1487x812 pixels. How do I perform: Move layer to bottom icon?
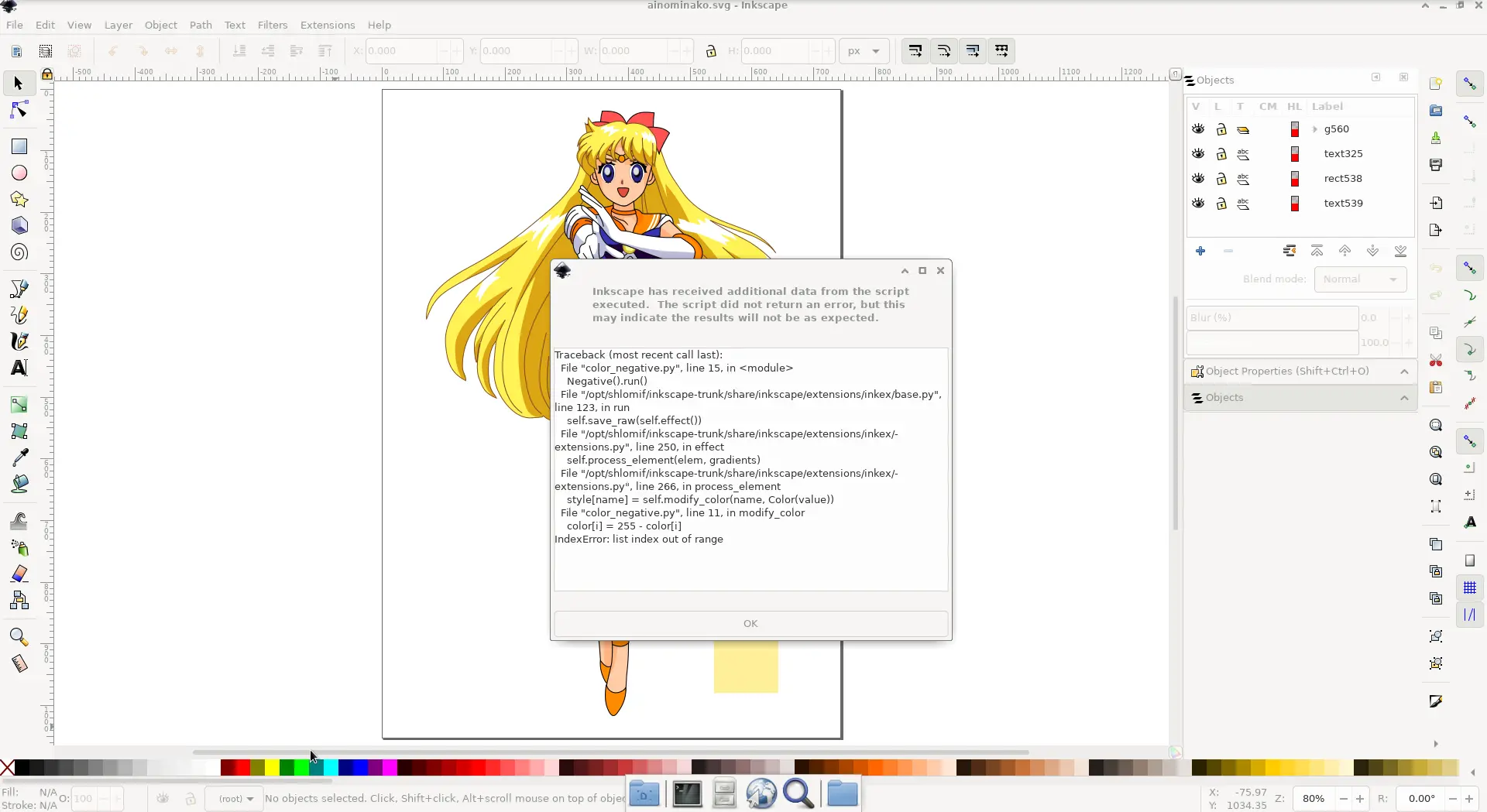[x=1400, y=251]
